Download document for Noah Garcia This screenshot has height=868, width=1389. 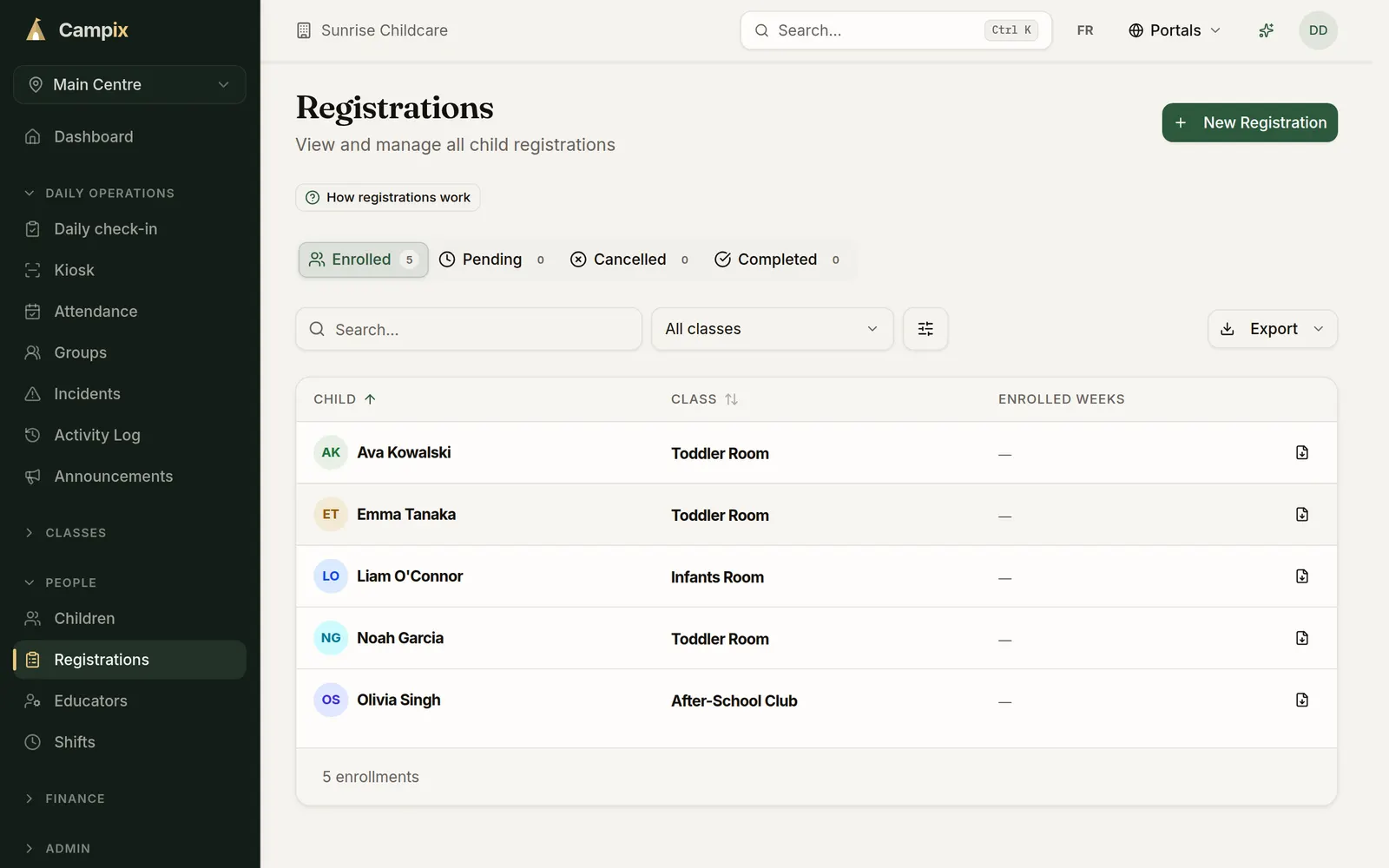1302,638
